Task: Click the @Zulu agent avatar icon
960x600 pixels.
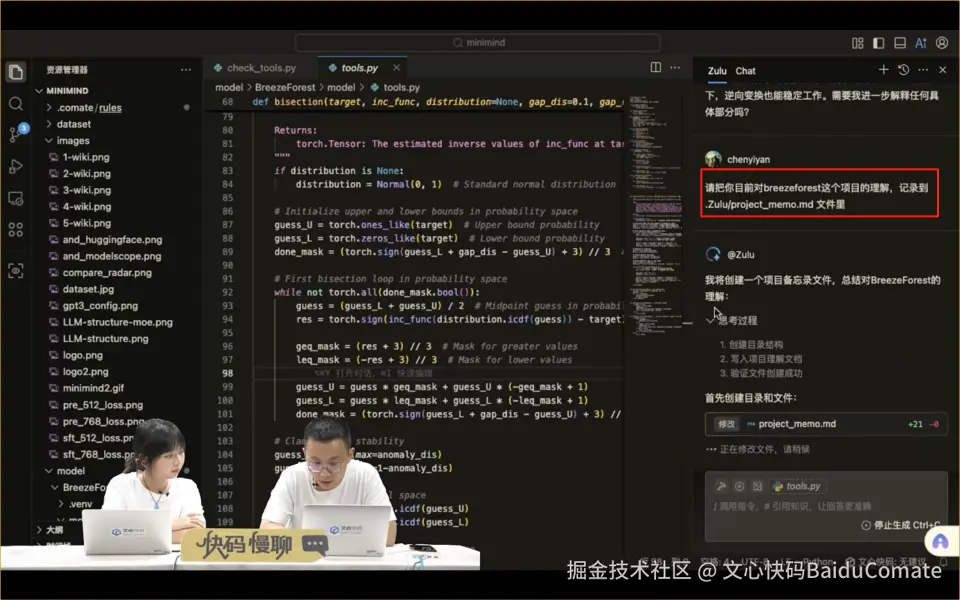Action: click(713, 254)
